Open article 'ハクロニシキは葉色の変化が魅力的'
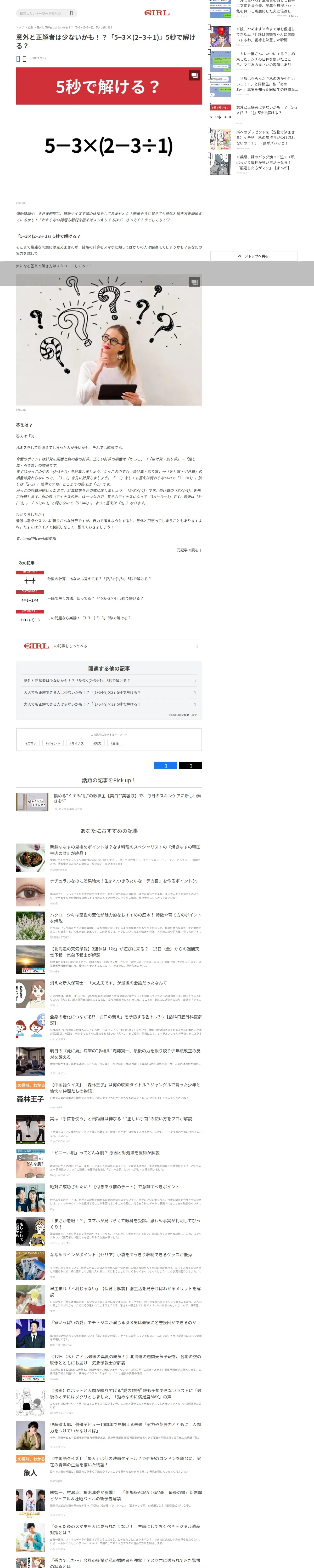The image size is (314, 1568). 126,918
